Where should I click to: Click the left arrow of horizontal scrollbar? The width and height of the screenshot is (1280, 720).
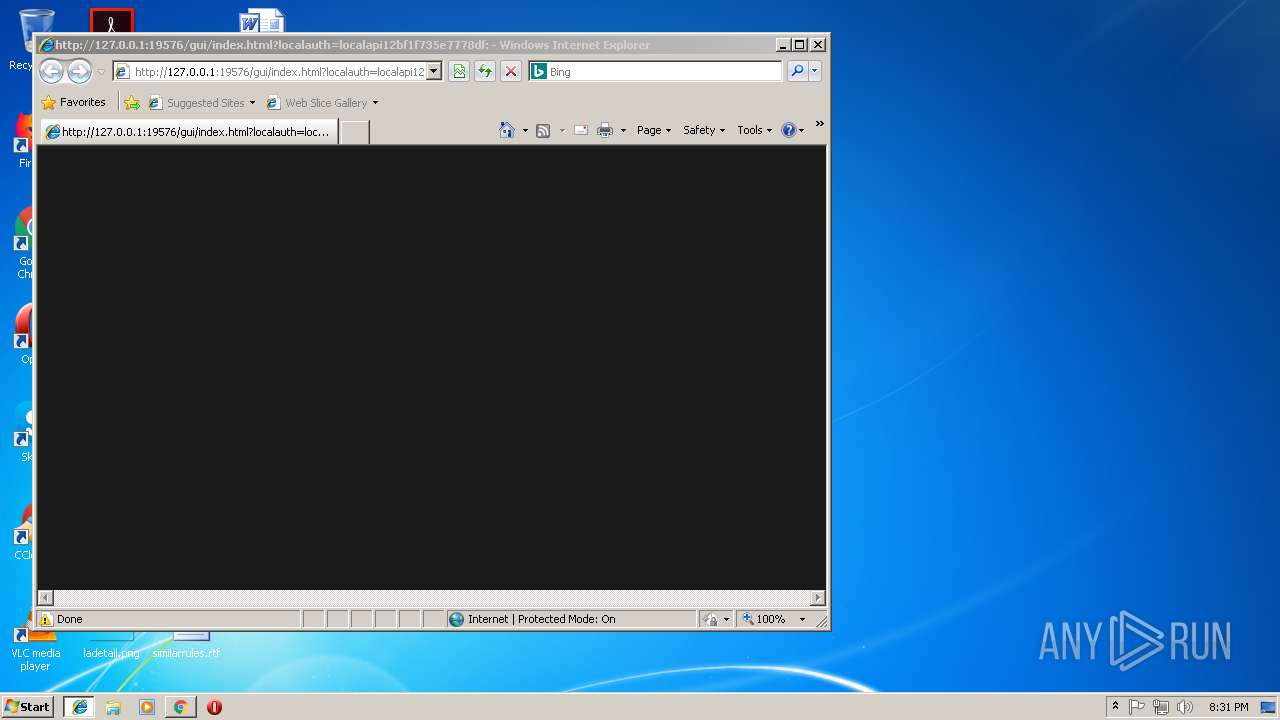pos(45,597)
